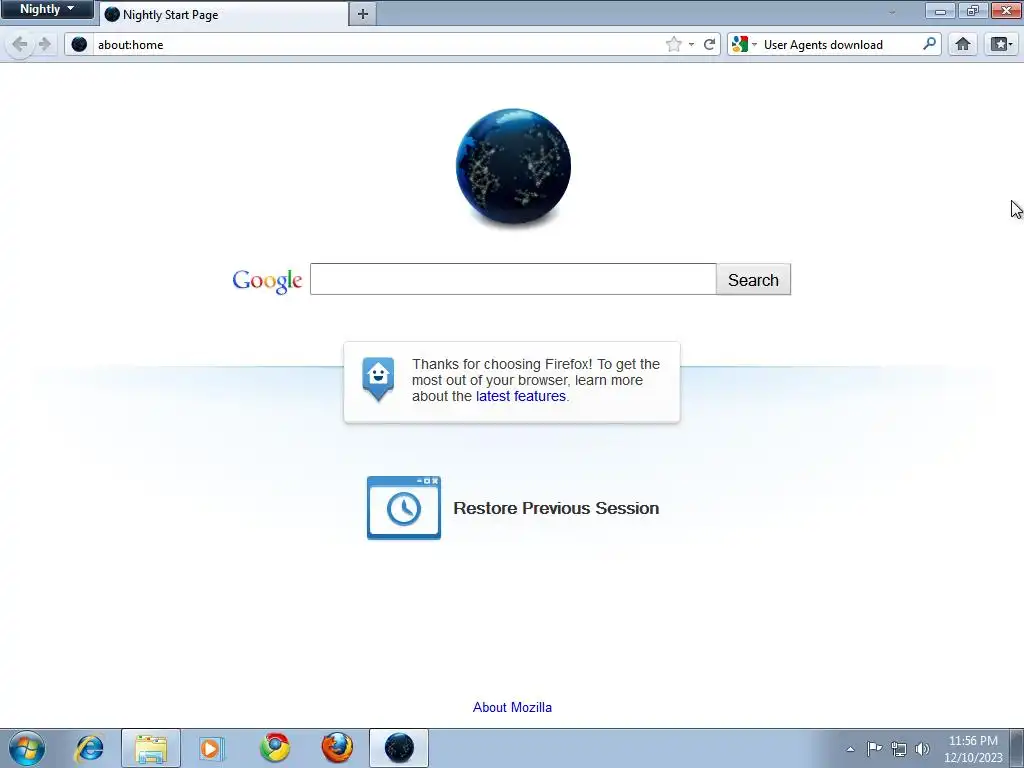Screen dimensions: 1024x768
Task: Open Windows Explorer from the taskbar
Action: tap(151, 748)
